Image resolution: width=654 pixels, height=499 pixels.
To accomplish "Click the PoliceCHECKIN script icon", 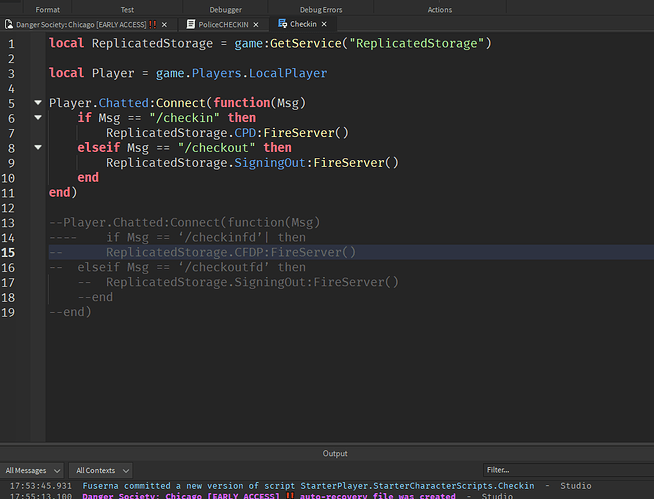I will [x=191, y=25].
